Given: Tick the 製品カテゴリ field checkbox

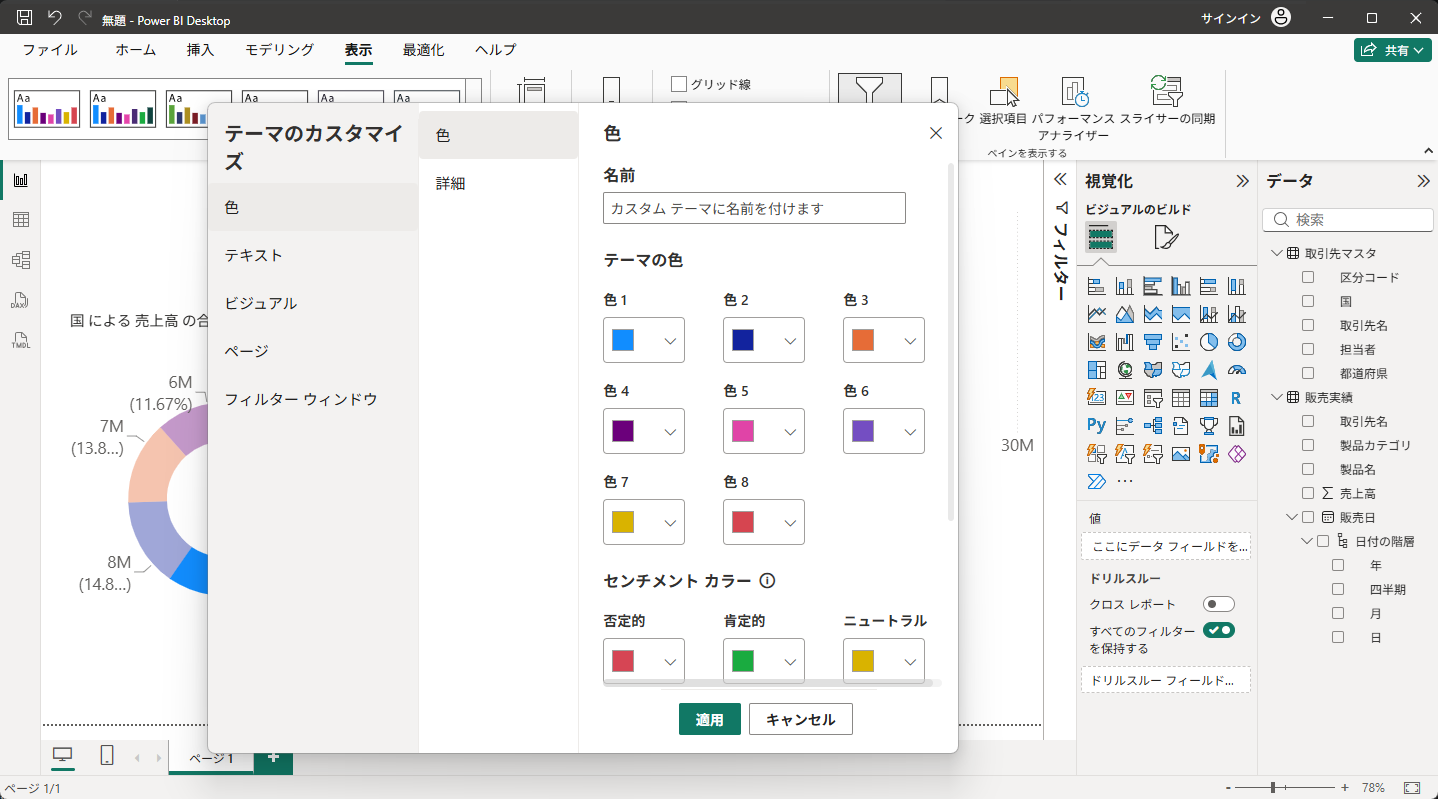Looking at the screenshot, I should click(1308, 445).
